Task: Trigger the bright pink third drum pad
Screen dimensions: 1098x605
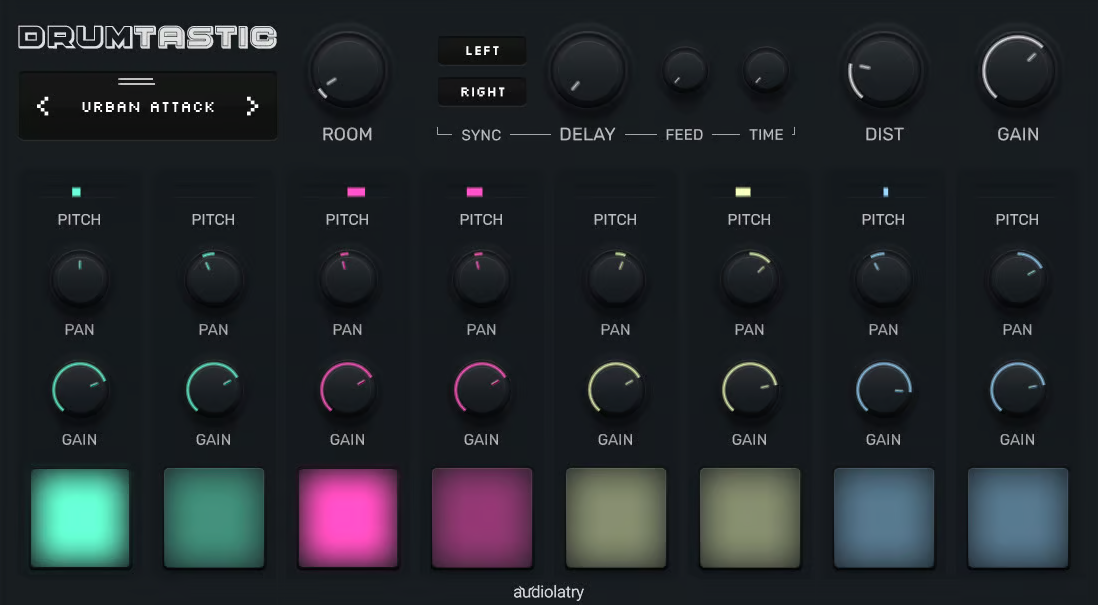Action: point(348,518)
